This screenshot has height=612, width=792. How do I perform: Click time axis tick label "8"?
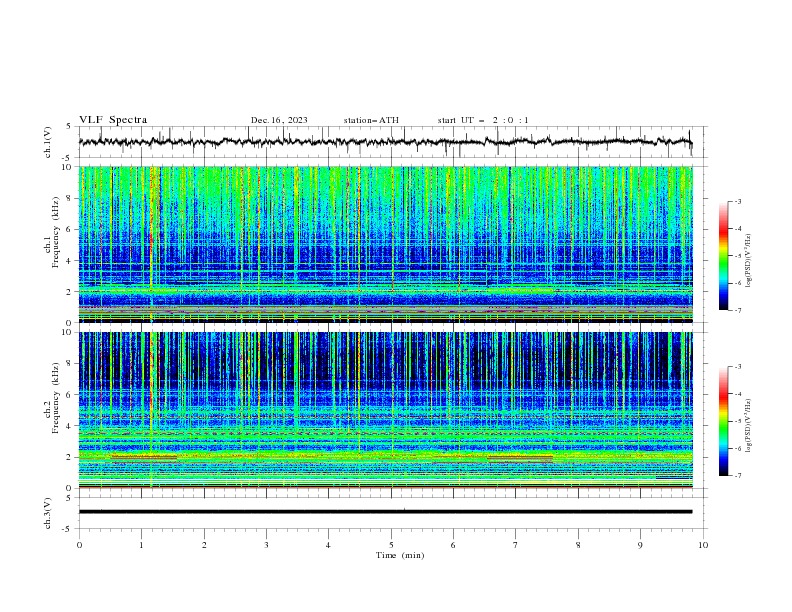coord(578,545)
